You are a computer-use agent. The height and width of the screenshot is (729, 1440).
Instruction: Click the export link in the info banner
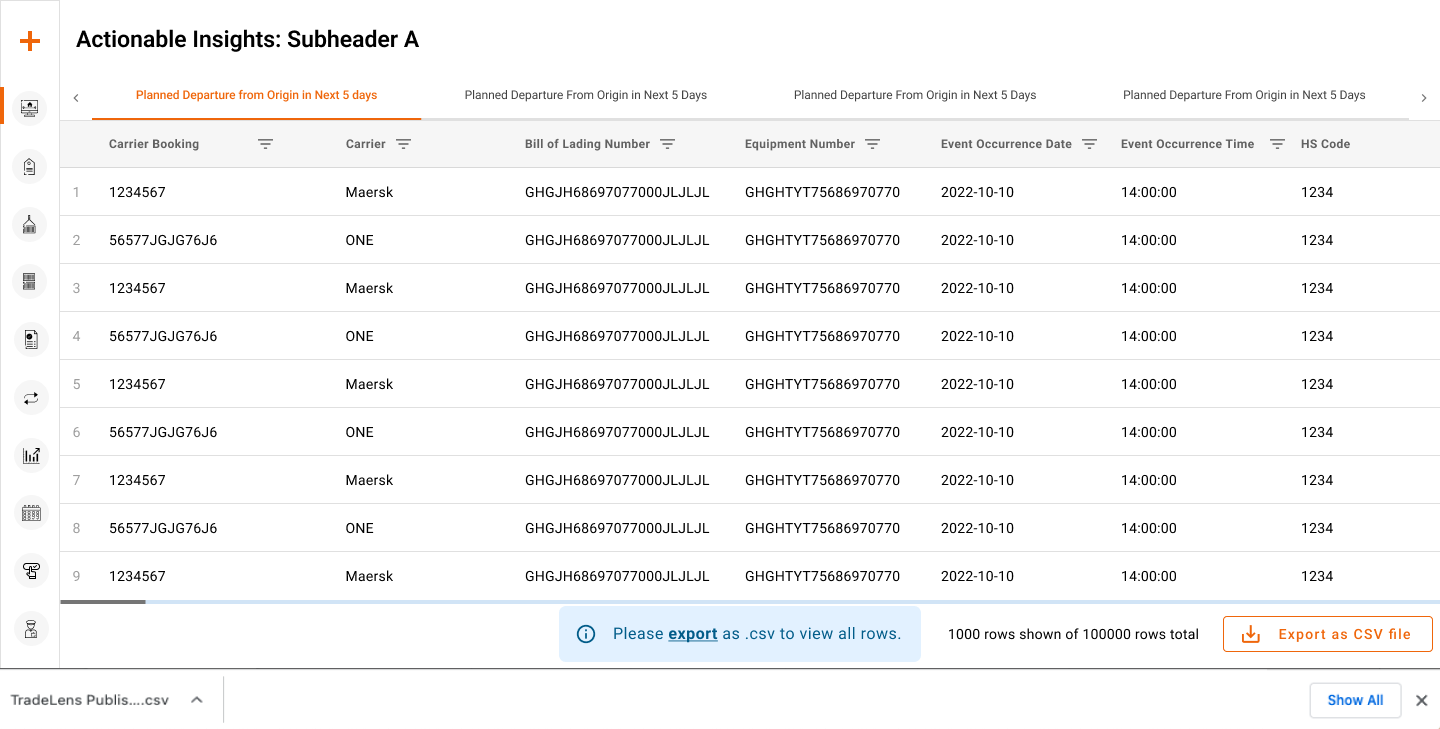[x=692, y=634]
